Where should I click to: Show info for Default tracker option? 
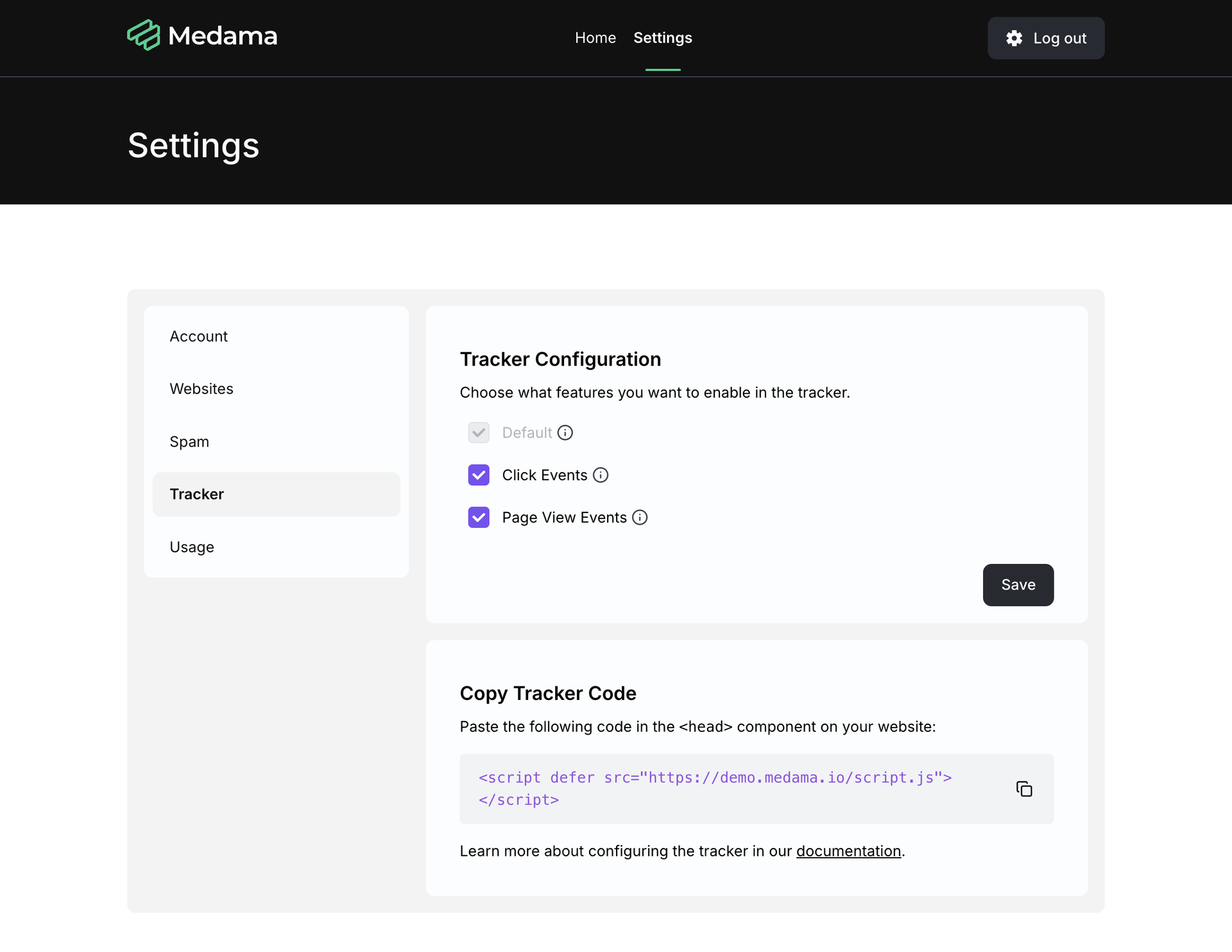(565, 433)
